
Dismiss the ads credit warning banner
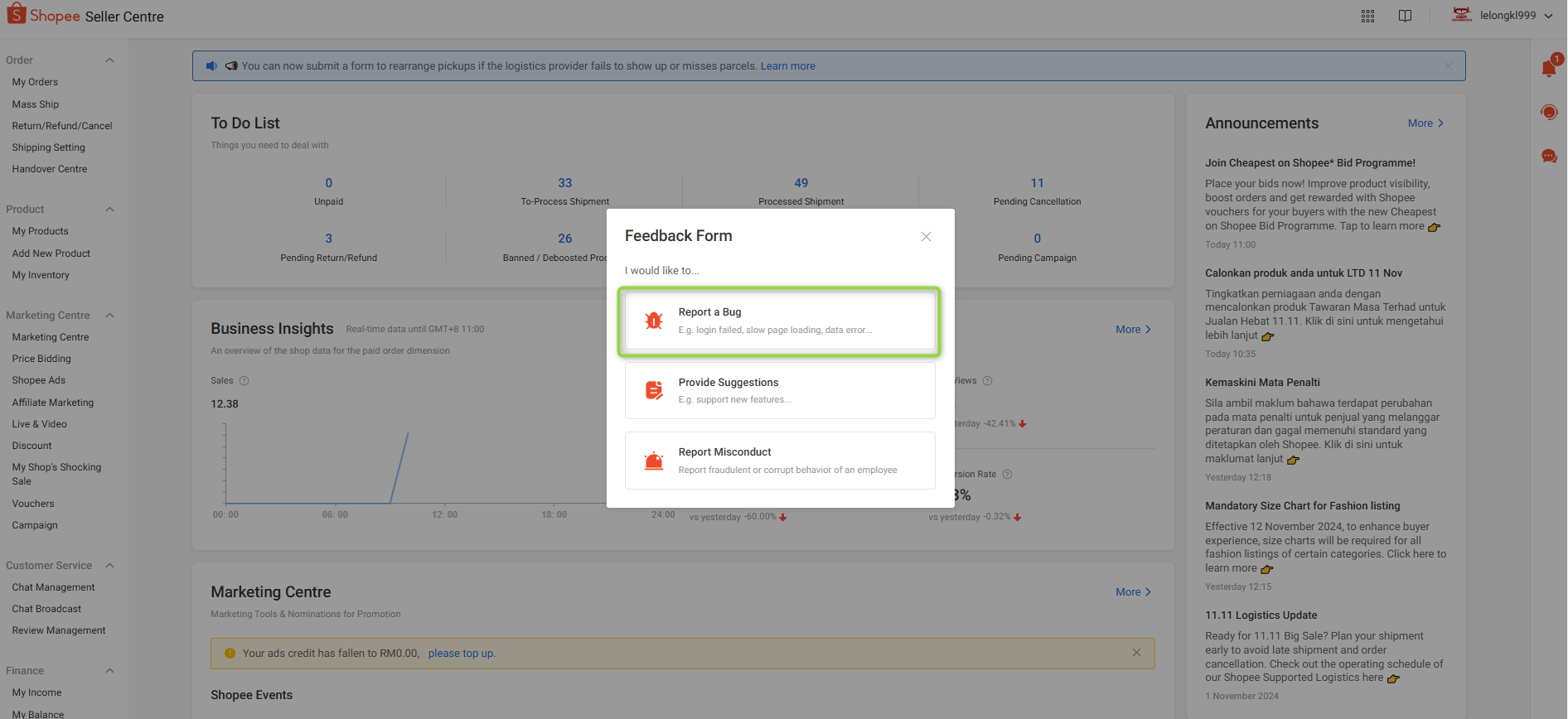(1136, 653)
